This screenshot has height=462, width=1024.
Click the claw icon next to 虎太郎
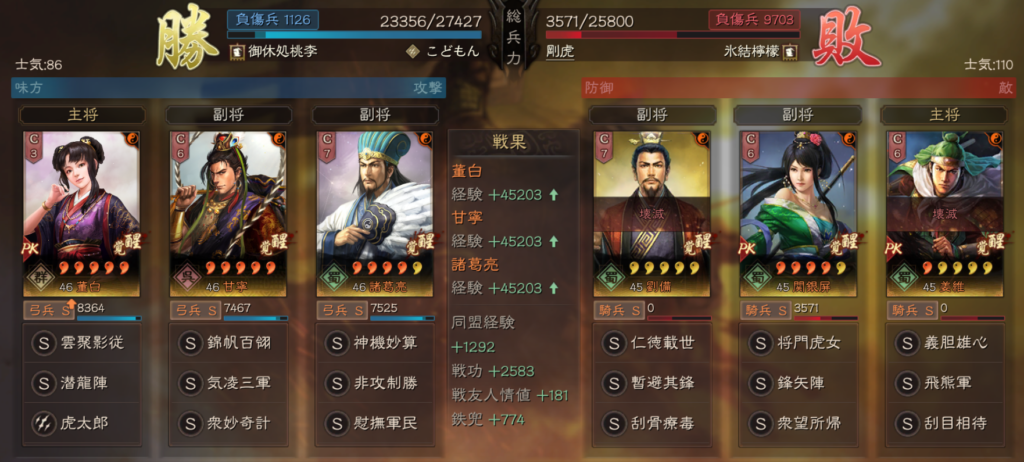pos(43,423)
